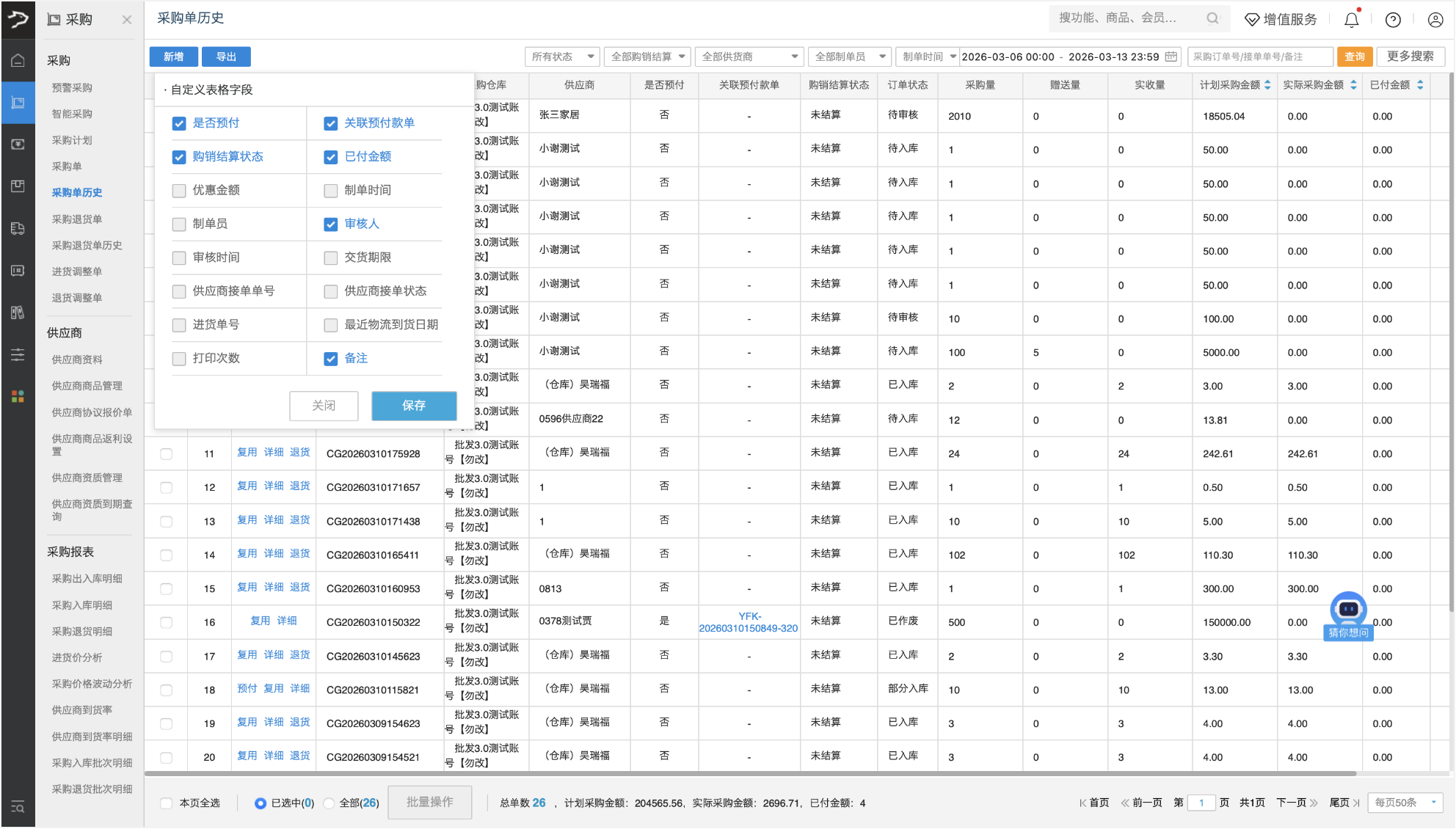Open the help question mark icon
This screenshot has width=1456, height=829.
(1393, 20)
